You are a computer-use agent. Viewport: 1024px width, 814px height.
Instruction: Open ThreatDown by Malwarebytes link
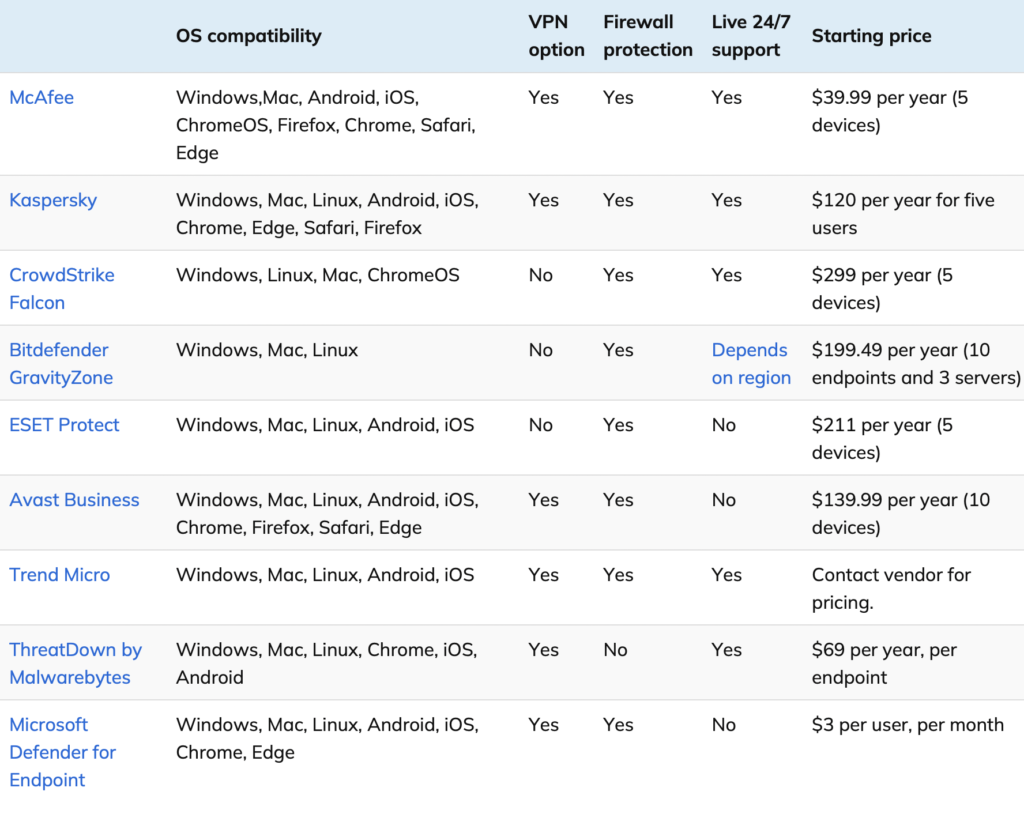pyautogui.click(x=75, y=663)
